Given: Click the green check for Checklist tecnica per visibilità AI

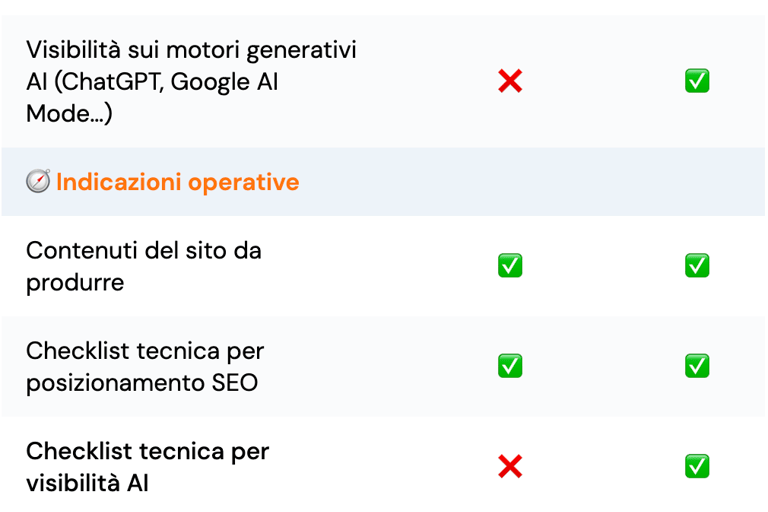Looking at the screenshot, I should pyautogui.click(x=697, y=466).
